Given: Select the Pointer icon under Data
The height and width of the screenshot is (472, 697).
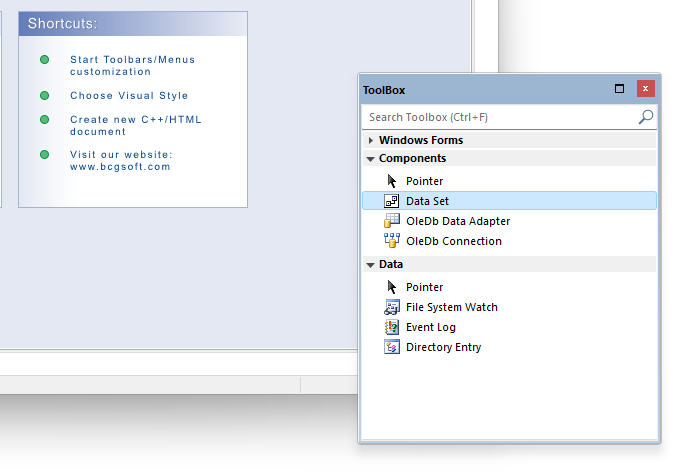Looking at the screenshot, I should 392,287.
